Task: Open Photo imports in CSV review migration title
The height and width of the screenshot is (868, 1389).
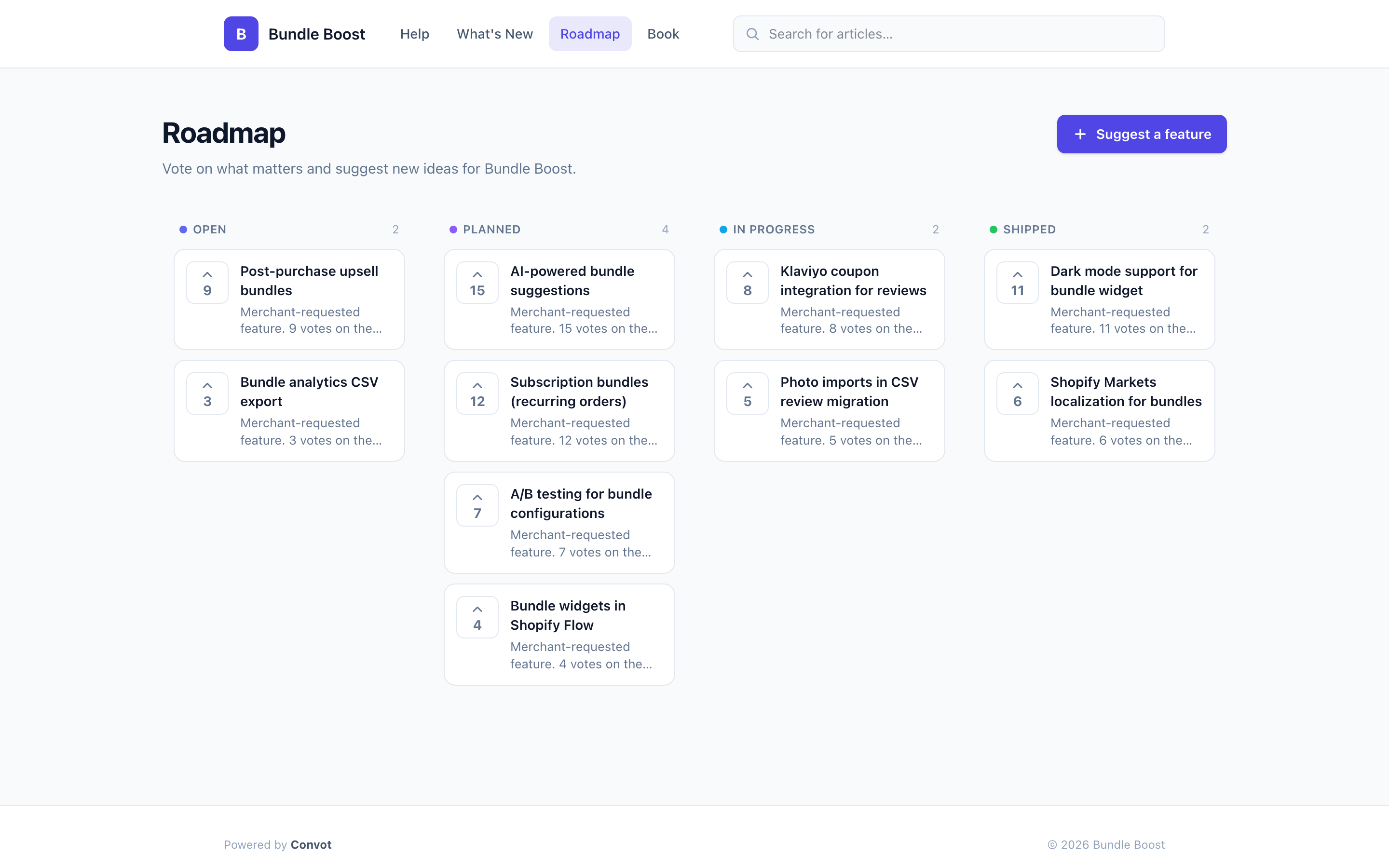Action: [849, 392]
